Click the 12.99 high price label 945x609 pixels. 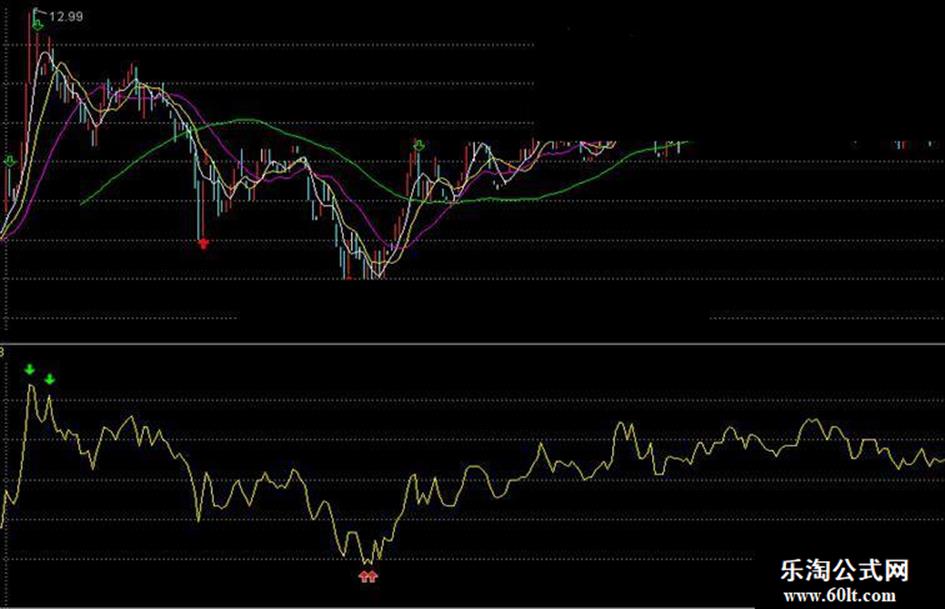66,17
